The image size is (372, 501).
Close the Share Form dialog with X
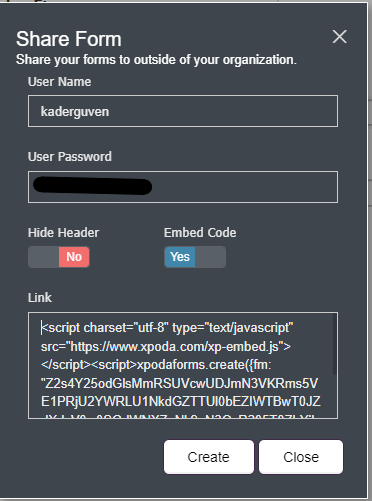point(339,36)
